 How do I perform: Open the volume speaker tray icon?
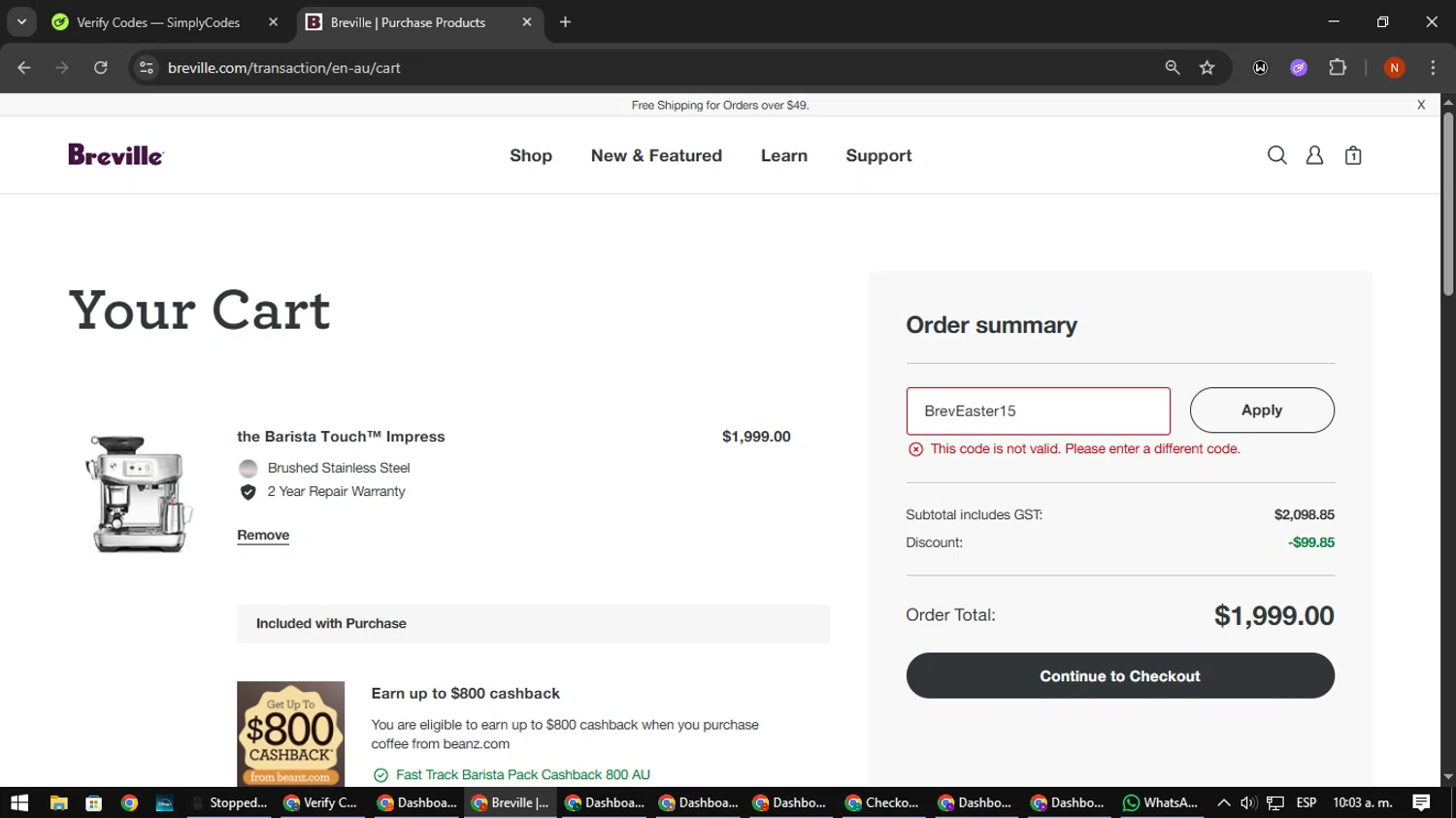(1248, 802)
